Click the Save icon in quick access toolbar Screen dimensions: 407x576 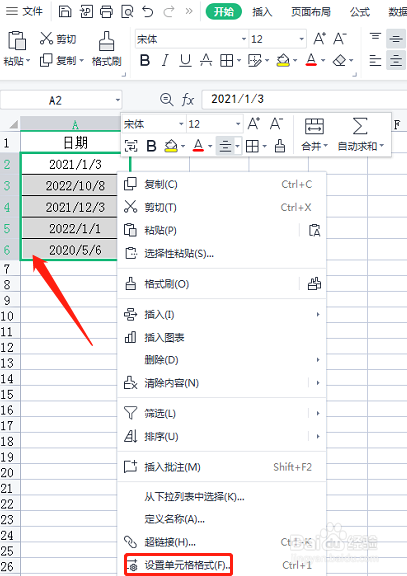coord(65,12)
